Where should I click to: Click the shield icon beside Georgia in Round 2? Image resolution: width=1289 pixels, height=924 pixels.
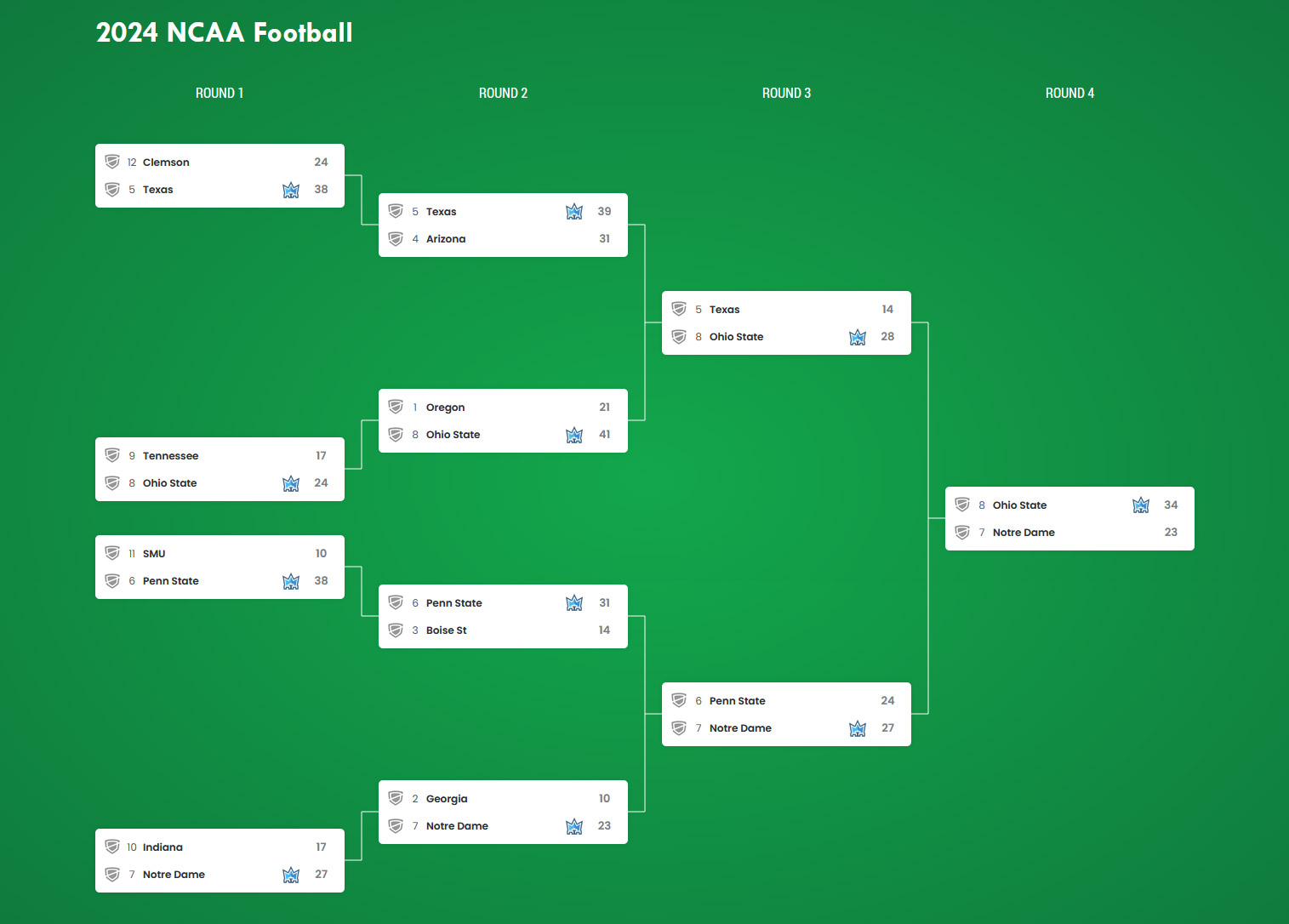[396, 798]
